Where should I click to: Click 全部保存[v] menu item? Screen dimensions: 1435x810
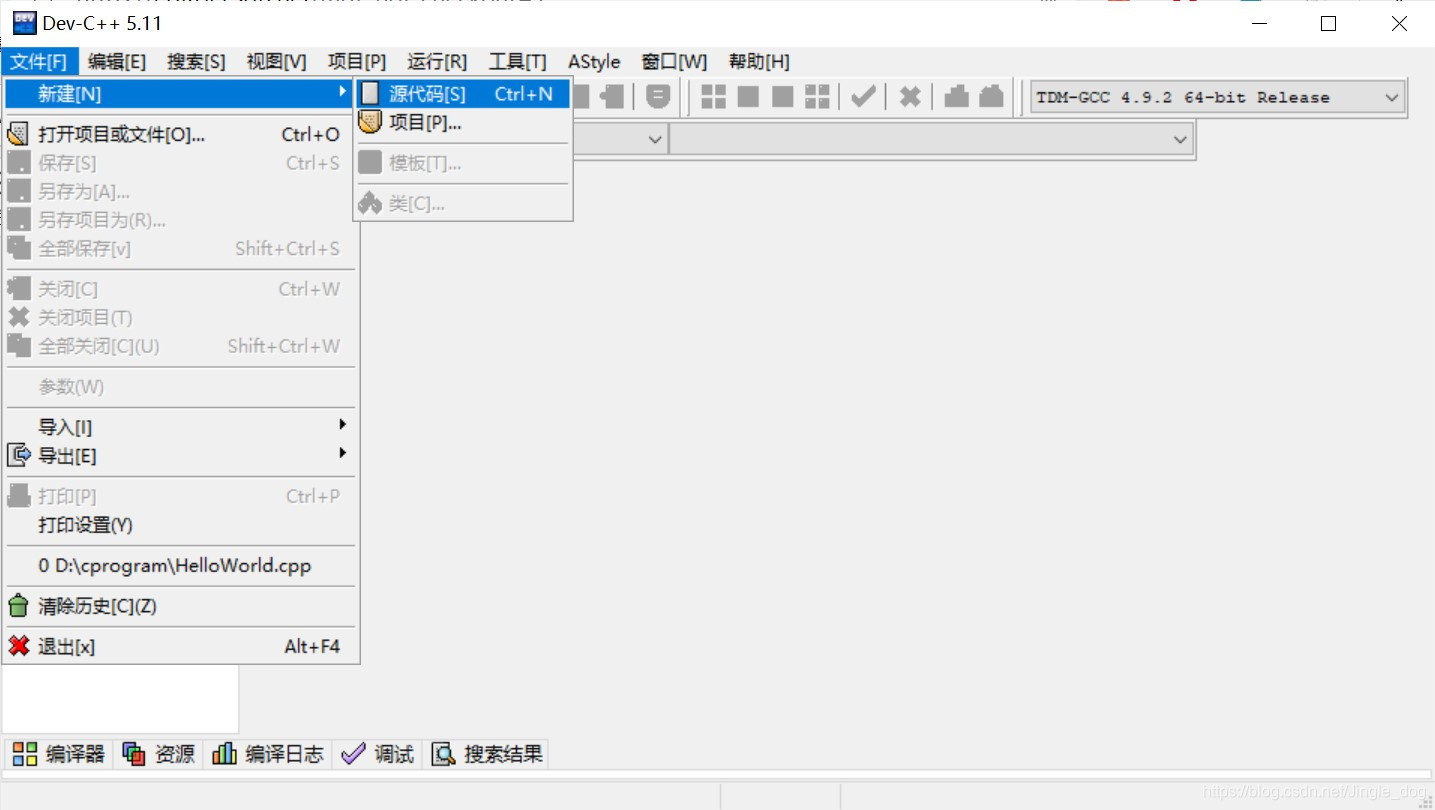click(181, 248)
